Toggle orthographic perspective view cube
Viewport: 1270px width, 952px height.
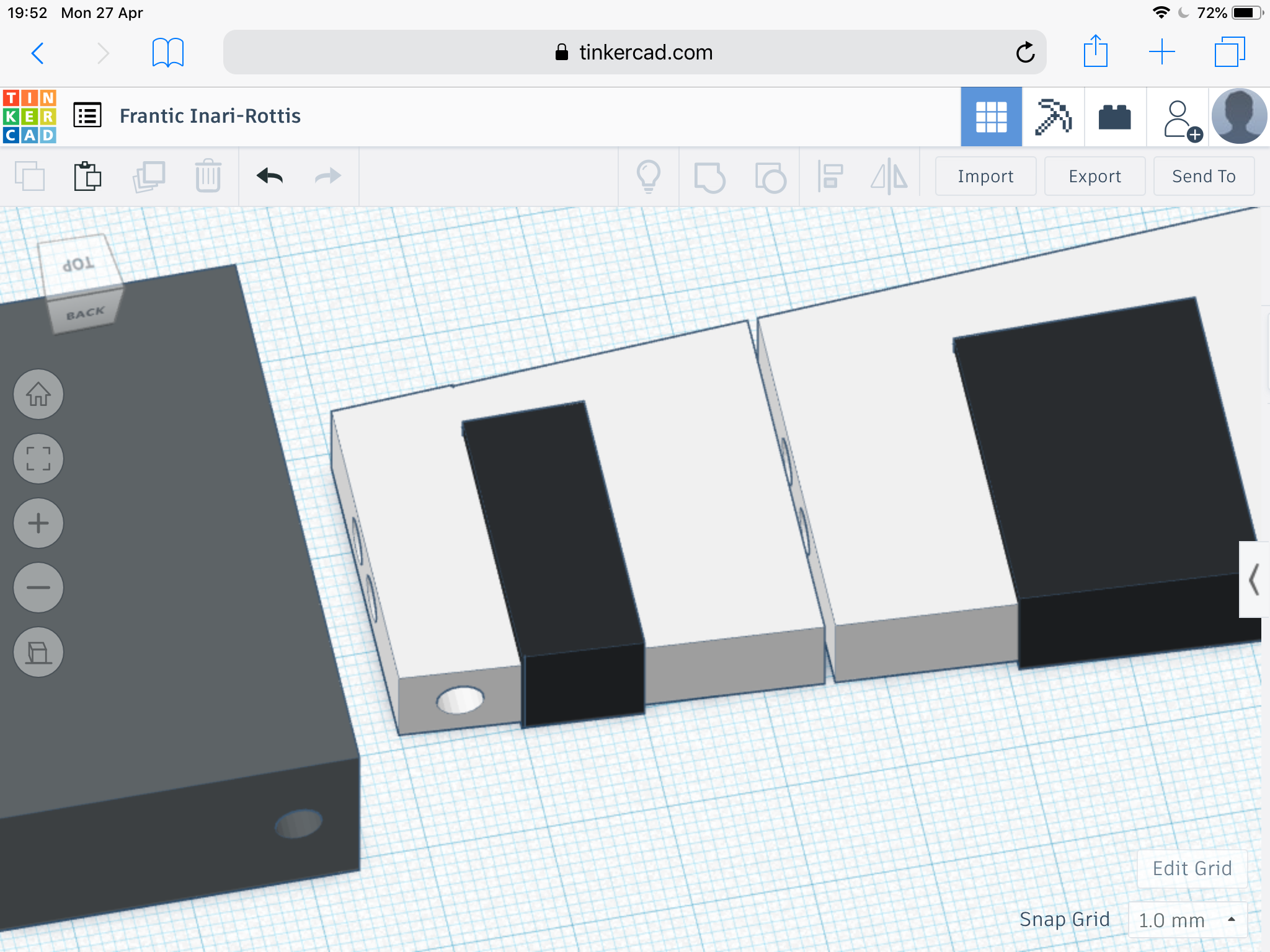coord(38,652)
